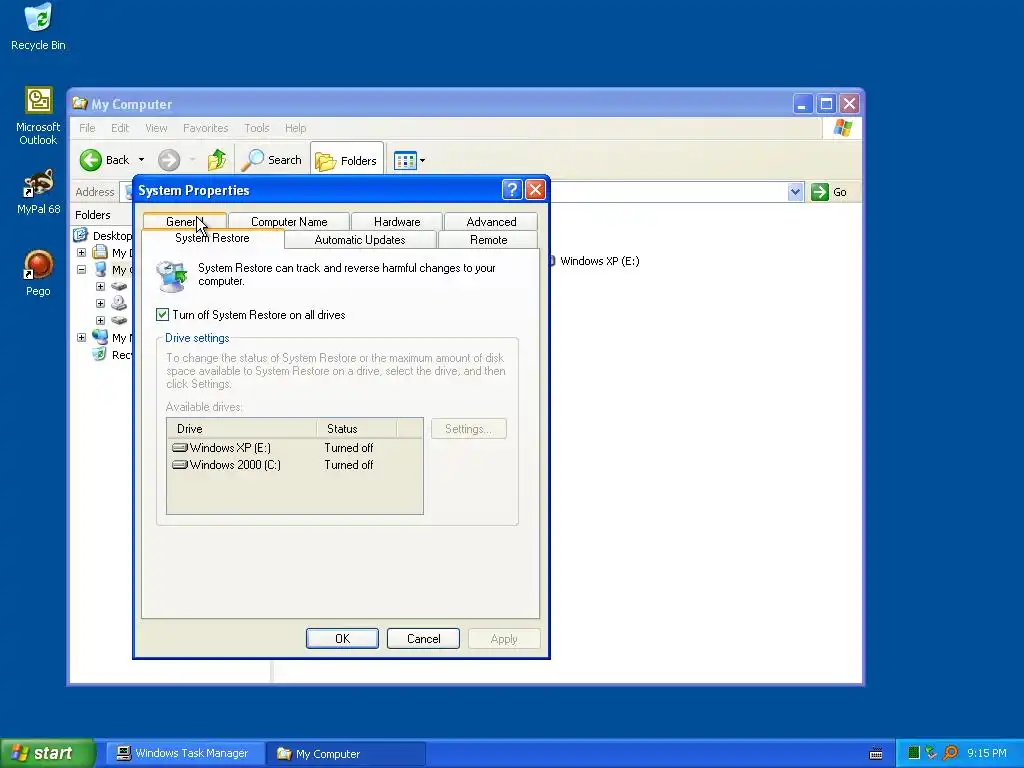The image size is (1024, 768).
Task: Open the Back history dropdown arrow
Action: click(141, 160)
